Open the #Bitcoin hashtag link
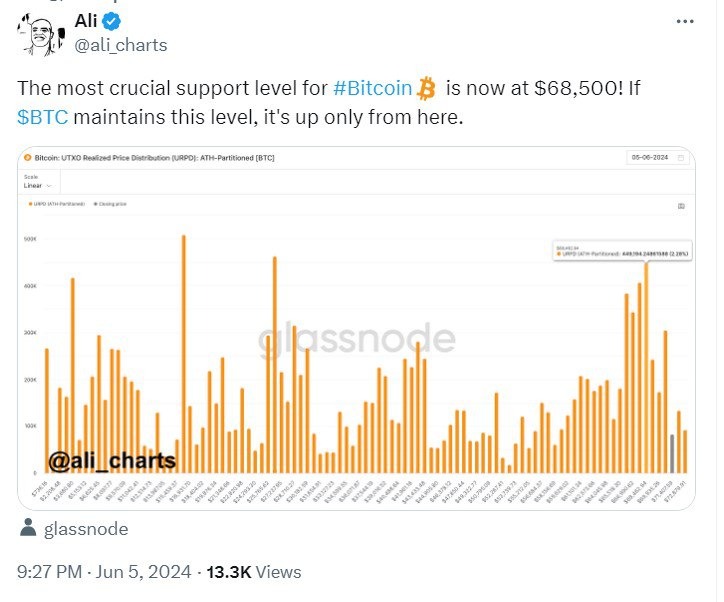This screenshot has width=724, height=602. point(371,88)
